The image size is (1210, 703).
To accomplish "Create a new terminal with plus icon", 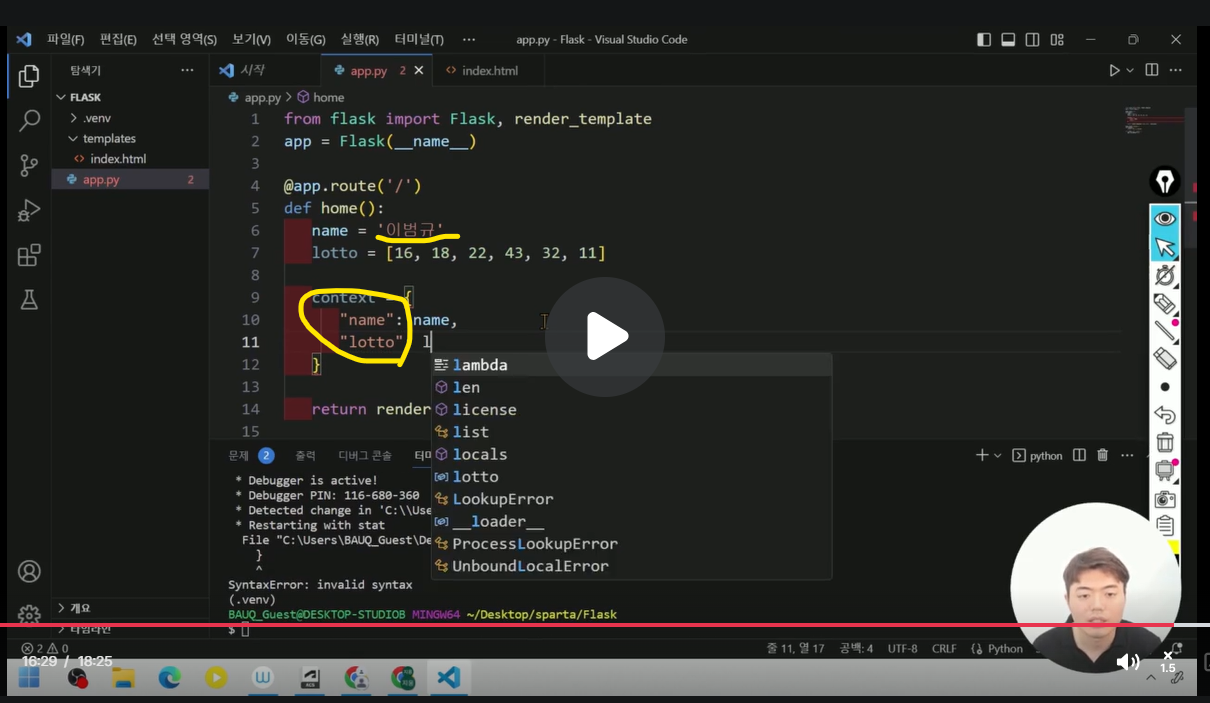I will coord(982,455).
